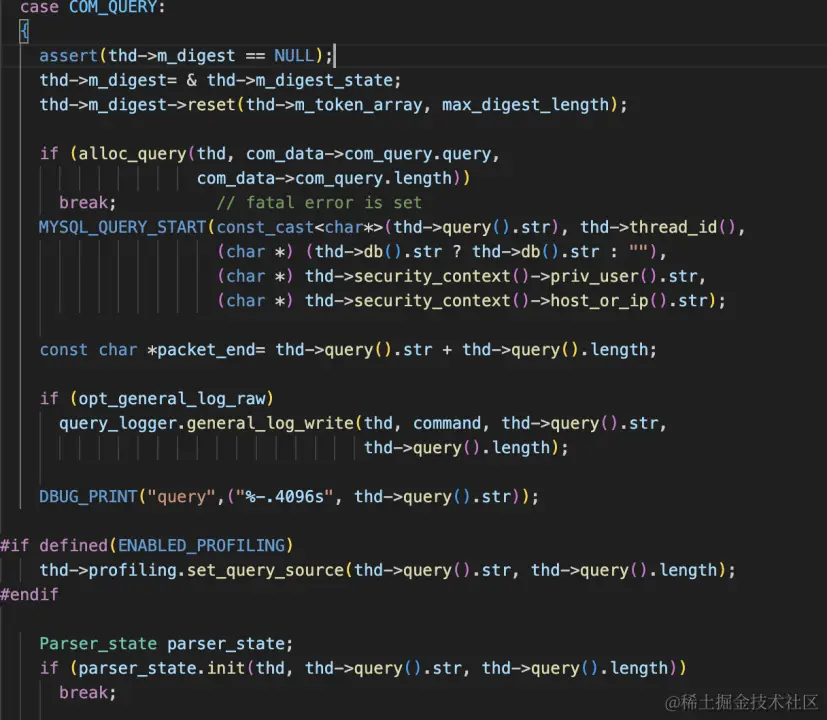
Task: Click m_digest_state in the assignment line
Action: click(323, 80)
